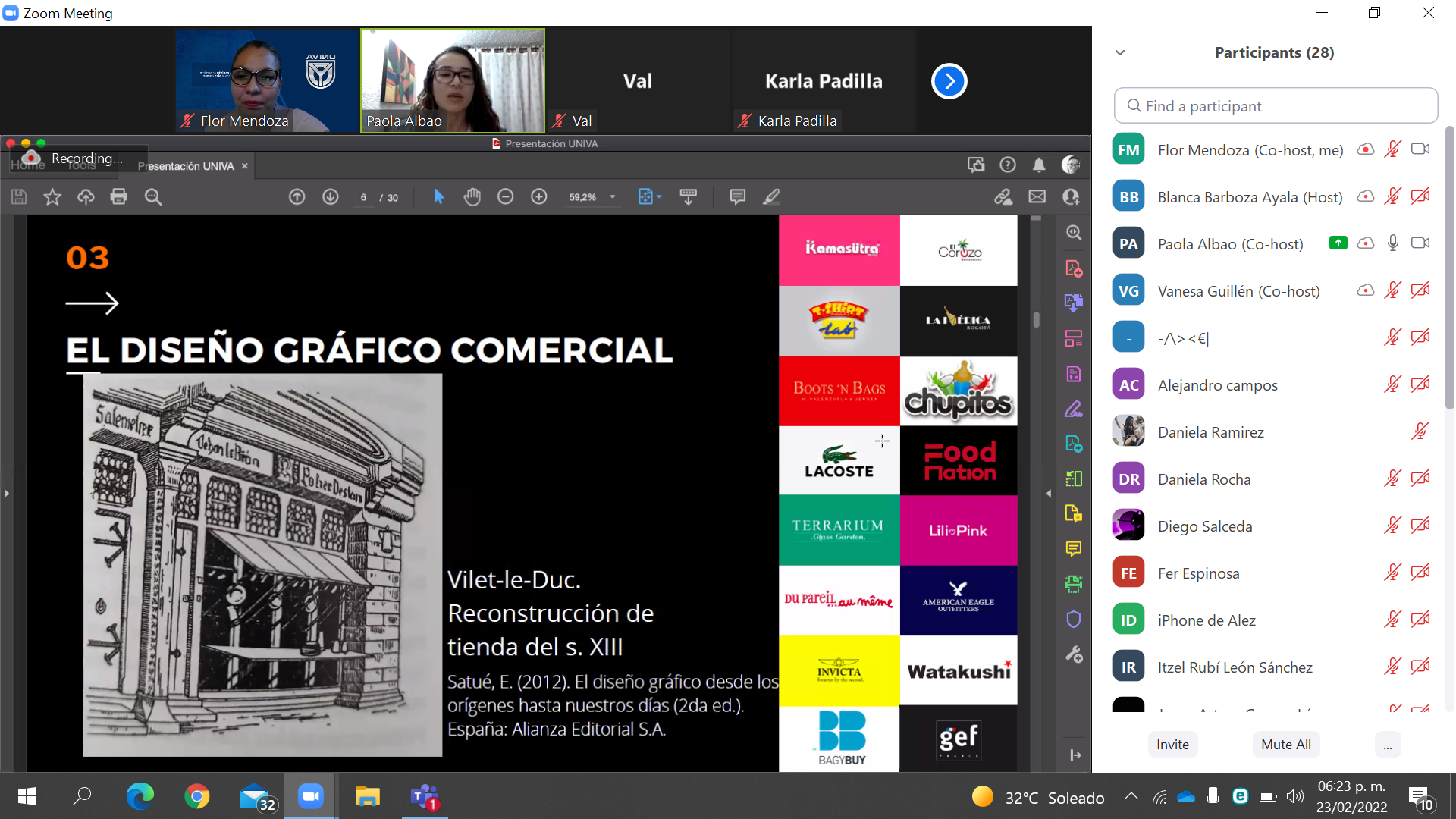Click the scrolling mode keyboard icon

pyautogui.click(x=689, y=197)
